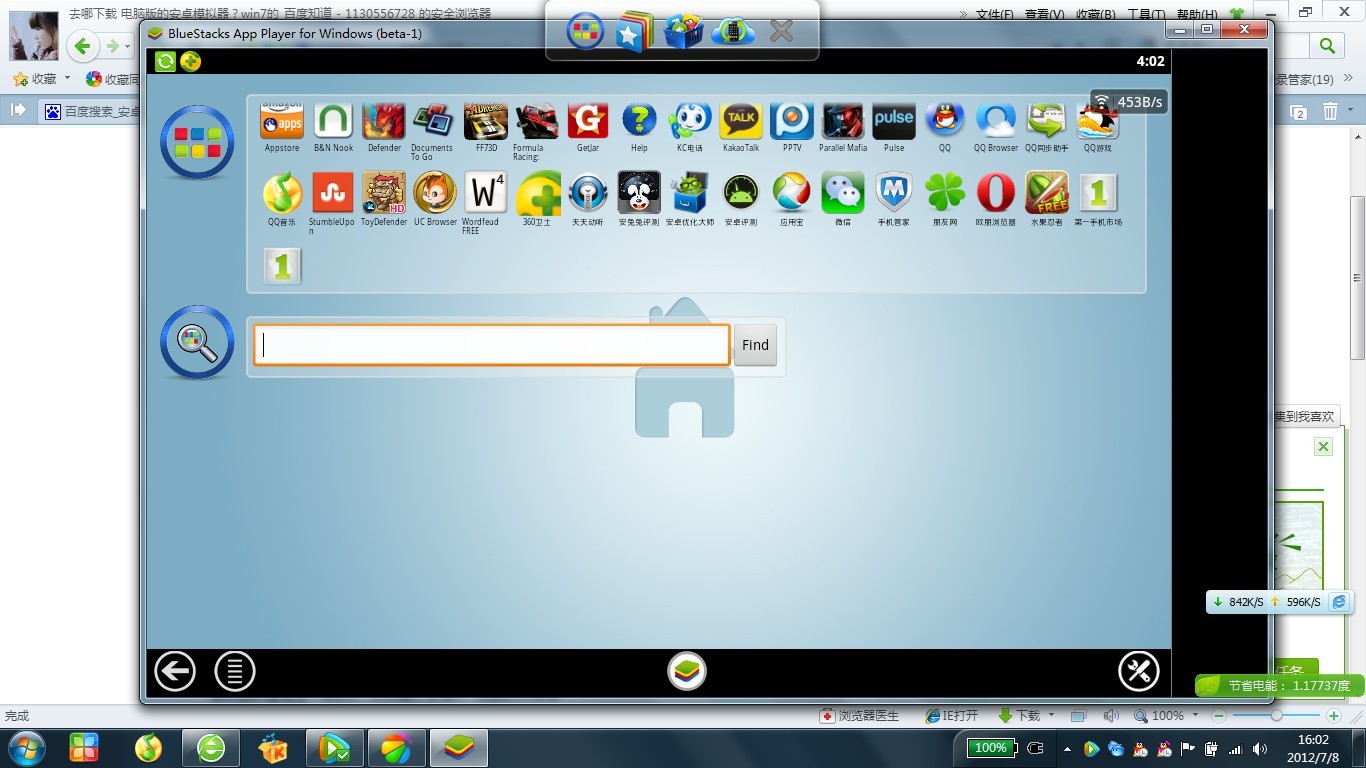Open KakaoTalk messenger
The height and width of the screenshot is (768, 1366).
tap(741, 121)
